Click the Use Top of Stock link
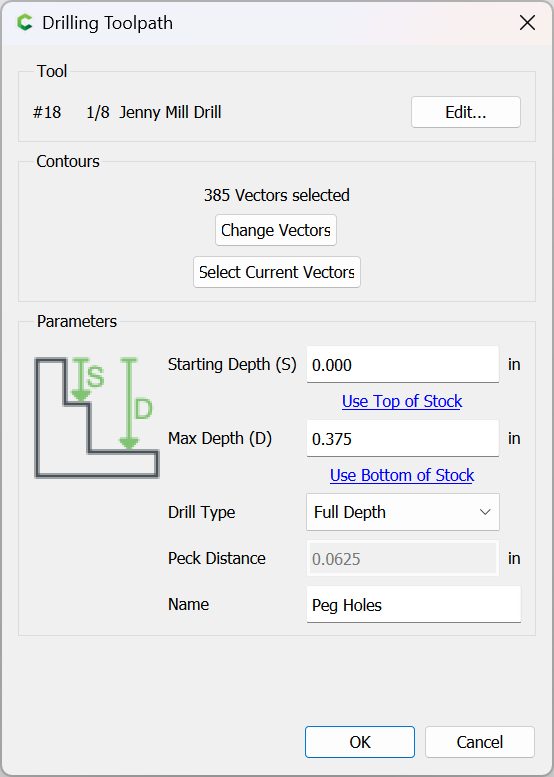Image resolution: width=554 pixels, height=777 pixels. click(x=402, y=401)
